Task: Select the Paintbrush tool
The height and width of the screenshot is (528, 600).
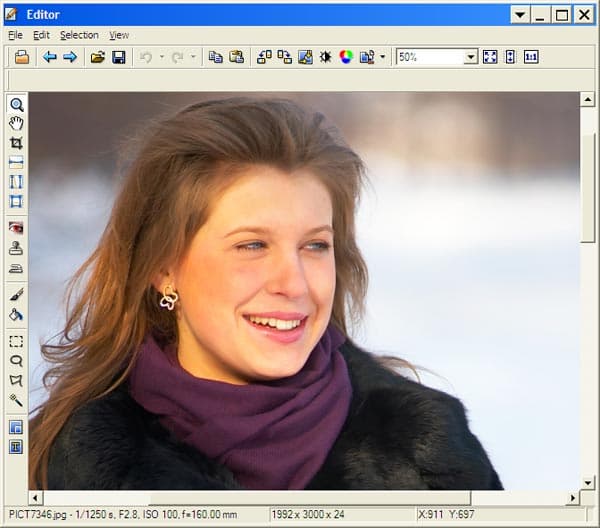Action: pyautogui.click(x=16, y=294)
